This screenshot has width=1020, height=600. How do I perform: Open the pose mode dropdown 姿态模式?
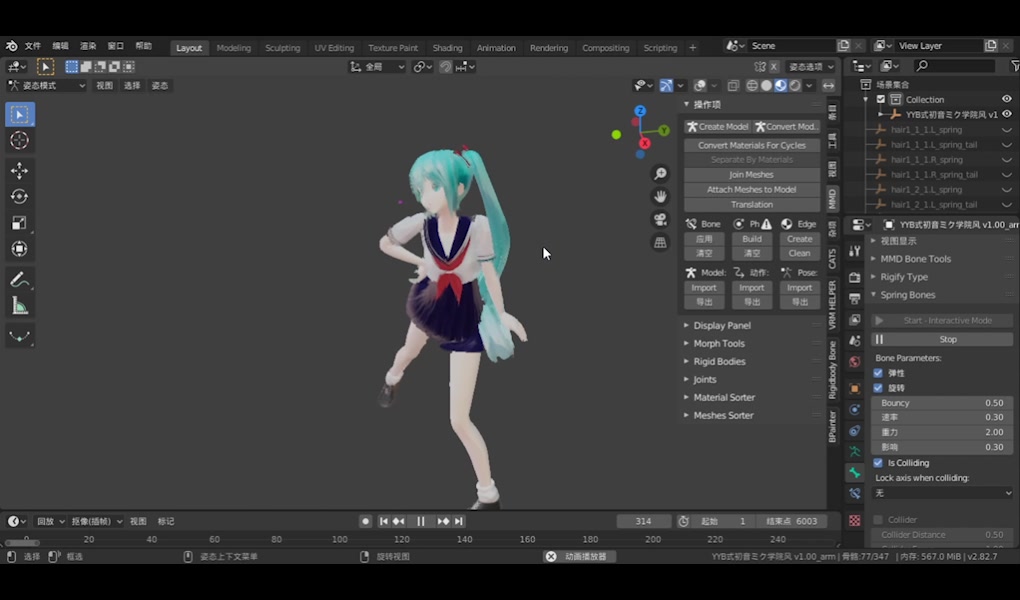coord(46,86)
